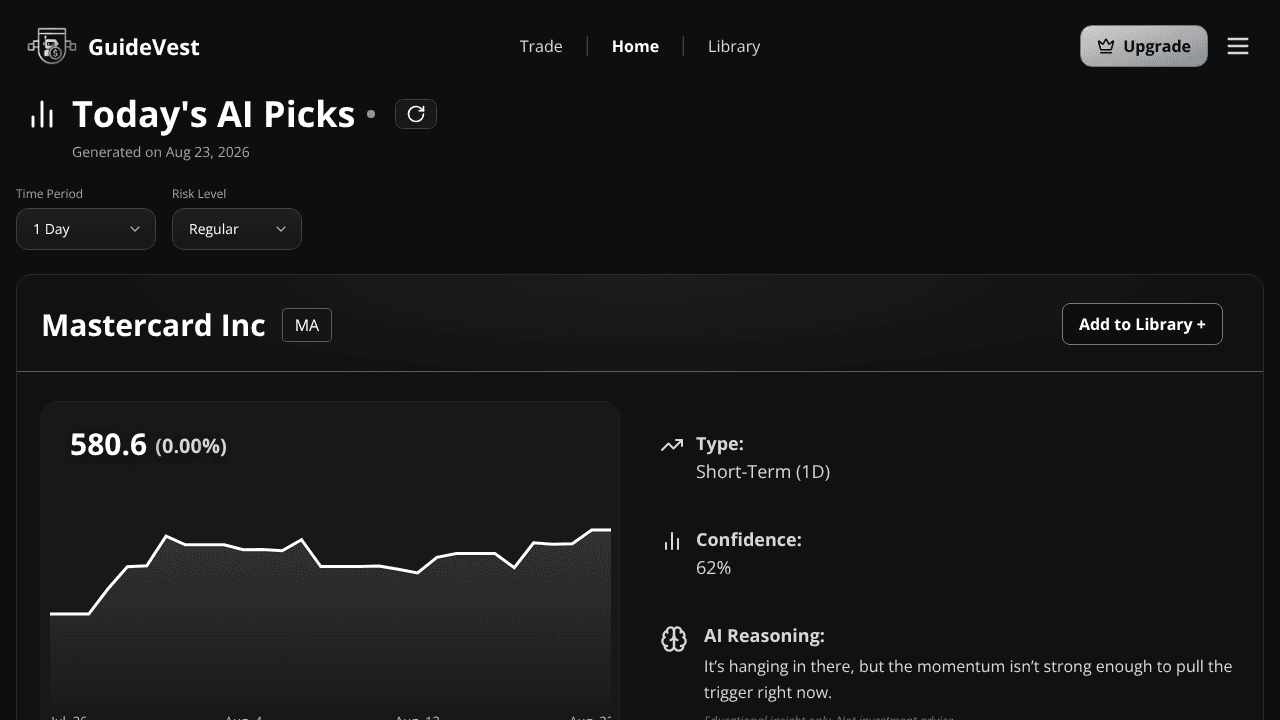Viewport: 1280px width, 720px height.
Task: Click the Mastercard Inc heading
Action: tap(154, 325)
